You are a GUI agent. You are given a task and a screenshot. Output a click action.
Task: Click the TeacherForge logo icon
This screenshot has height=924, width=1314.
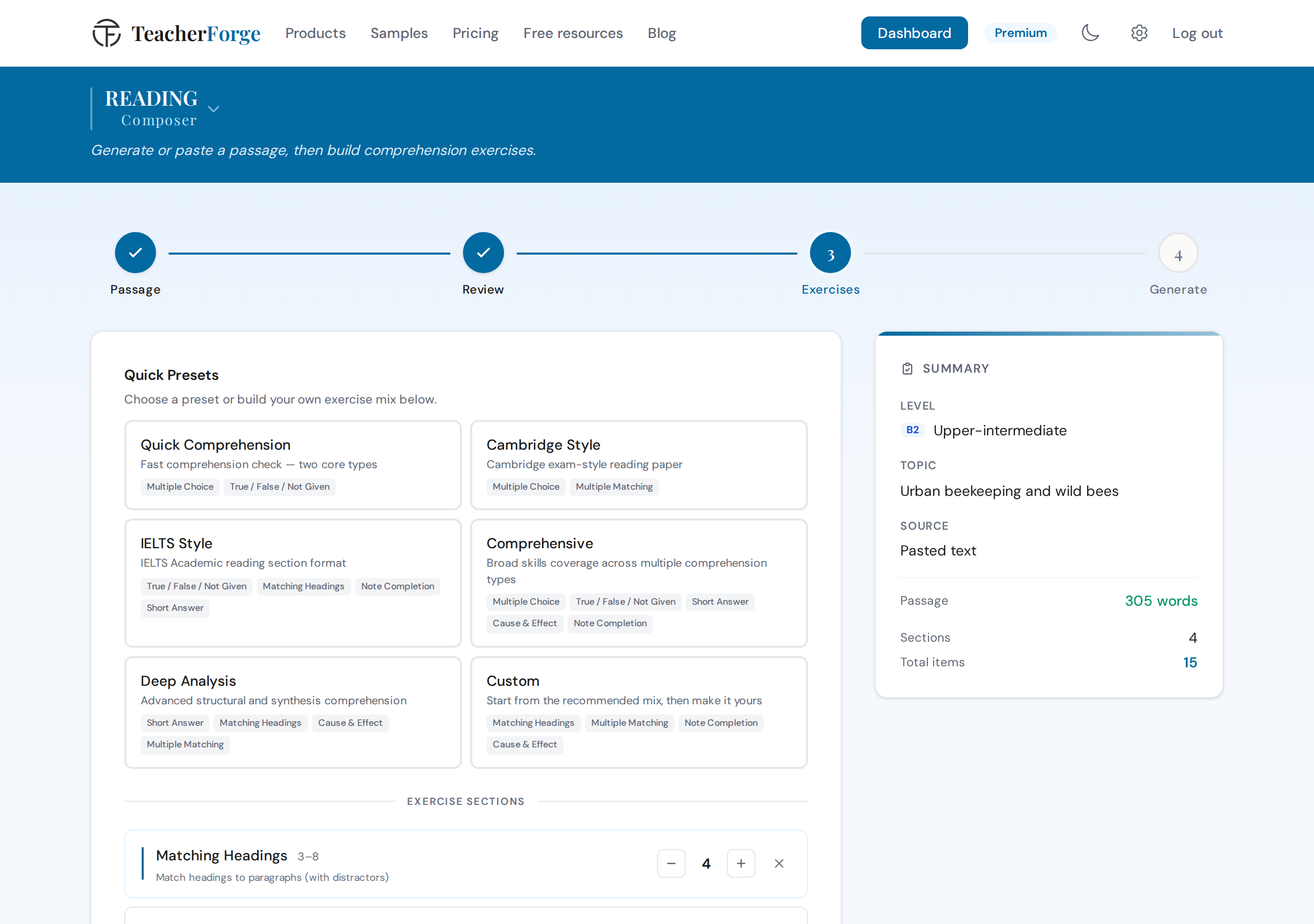106,33
